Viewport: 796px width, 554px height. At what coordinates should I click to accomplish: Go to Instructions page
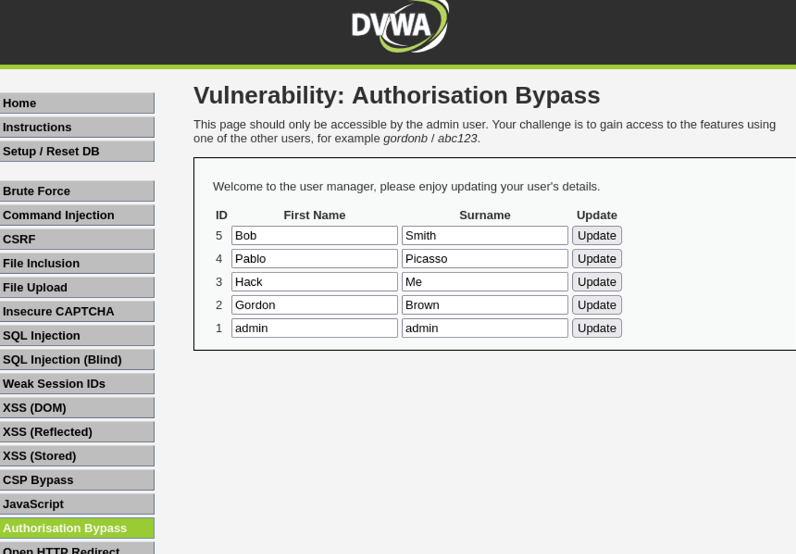click(77, 127)
